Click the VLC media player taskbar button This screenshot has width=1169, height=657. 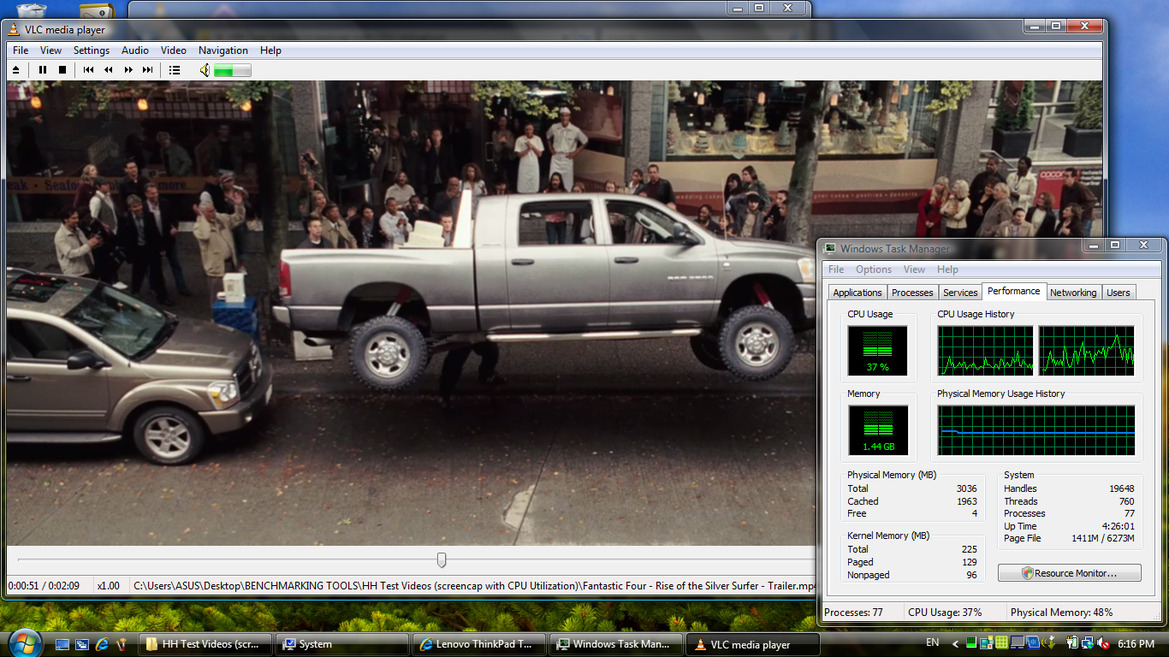click(752, 644)
